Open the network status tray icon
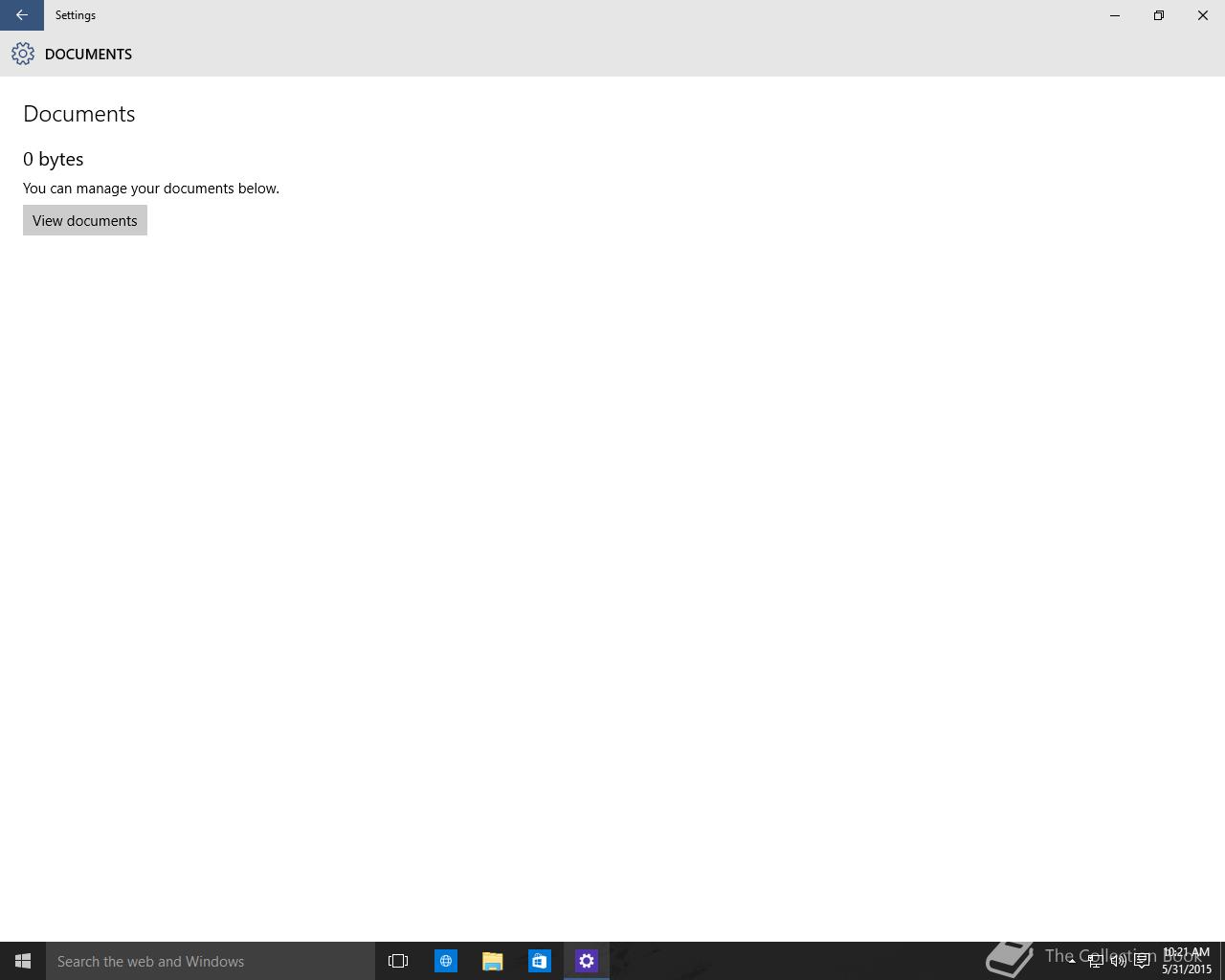 1095,961
